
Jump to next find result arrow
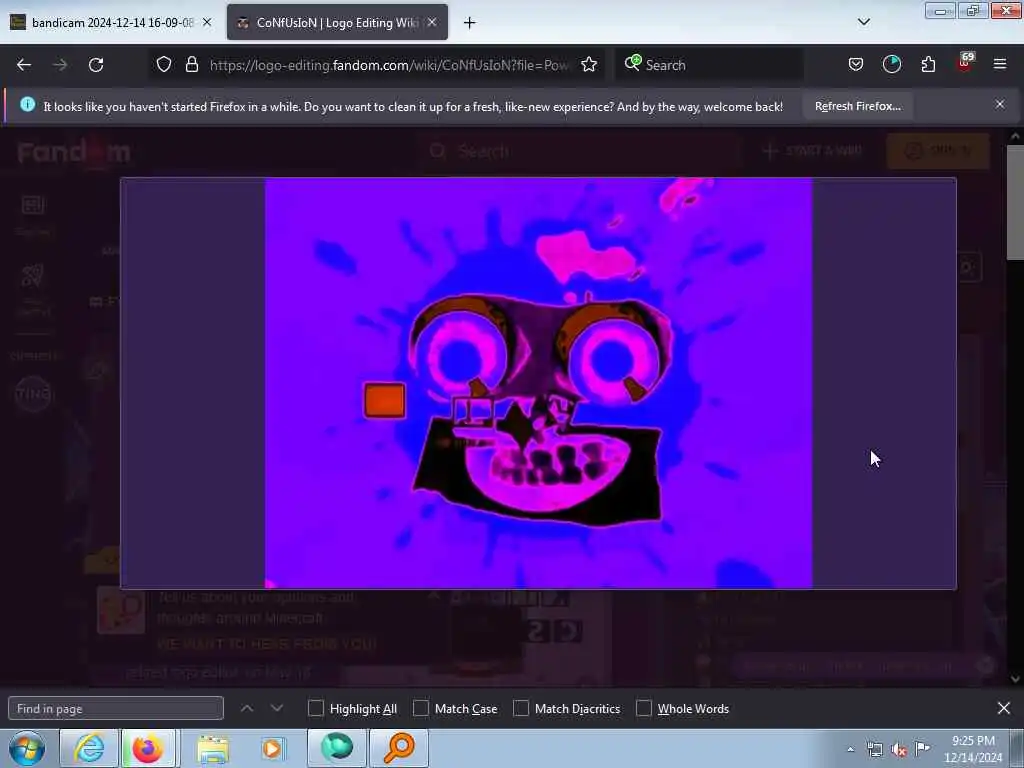pos(277,708)
